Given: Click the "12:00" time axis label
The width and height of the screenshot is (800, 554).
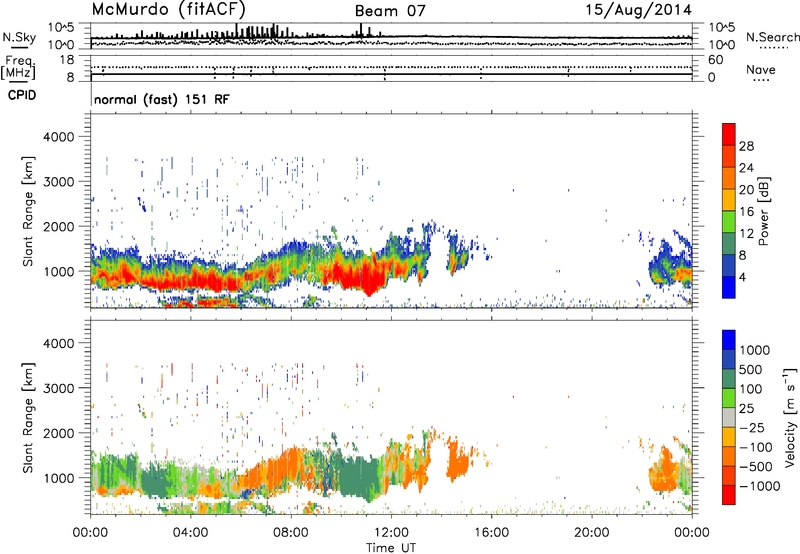Looking at the screenshot, I should pos(391,533).
